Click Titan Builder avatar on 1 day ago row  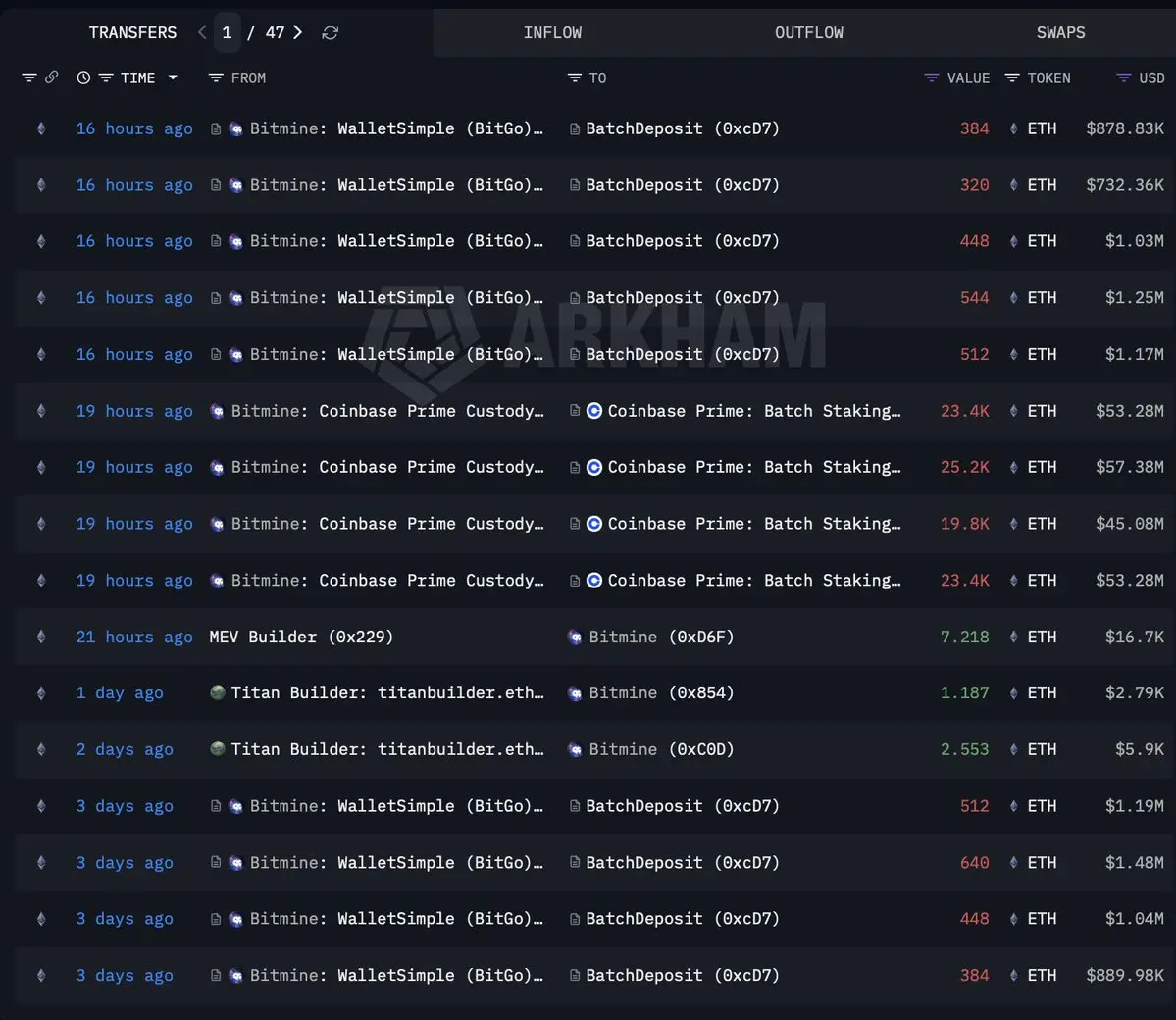218,692
